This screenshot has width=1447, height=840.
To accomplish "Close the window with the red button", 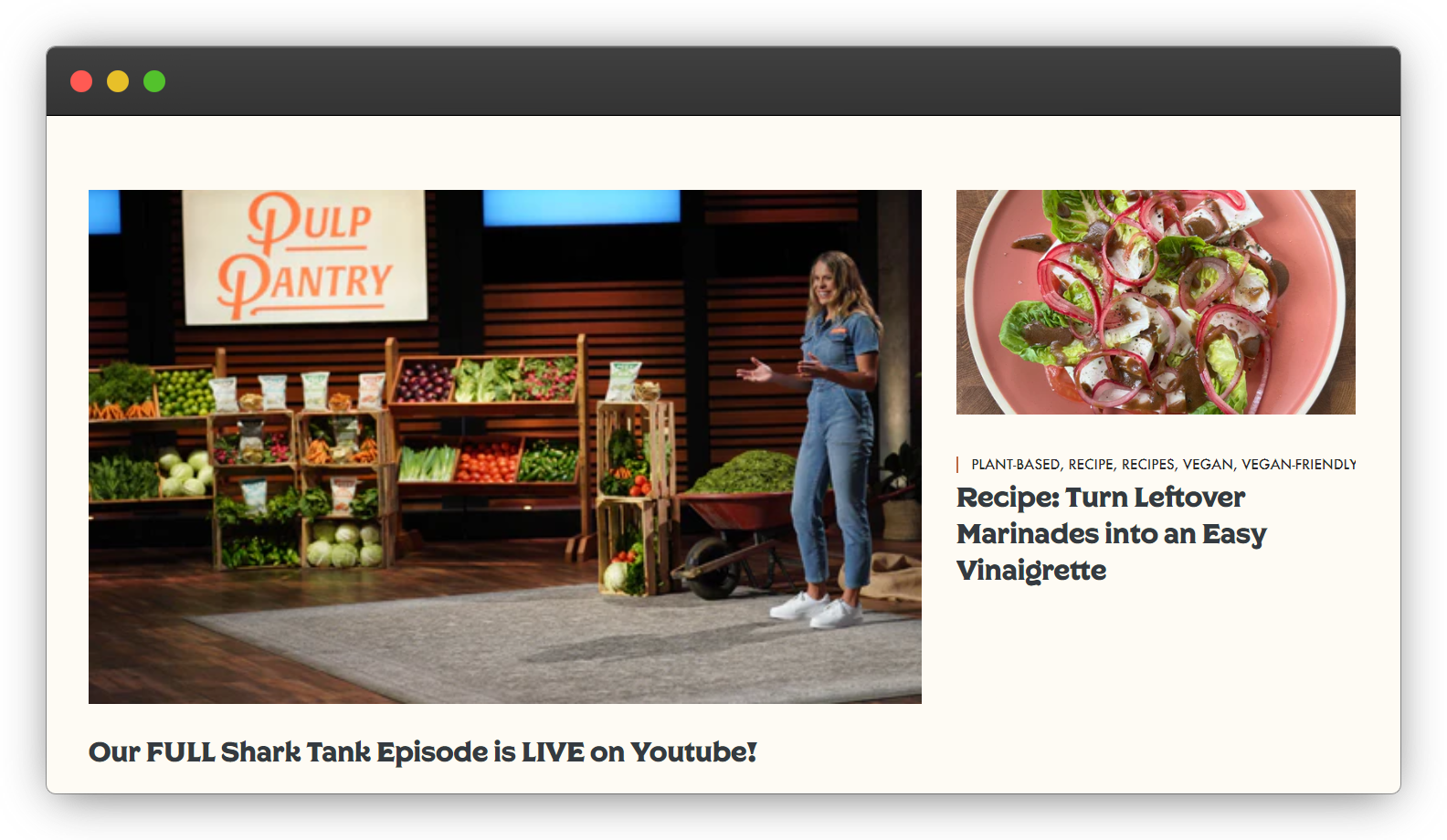I will 81,81.
